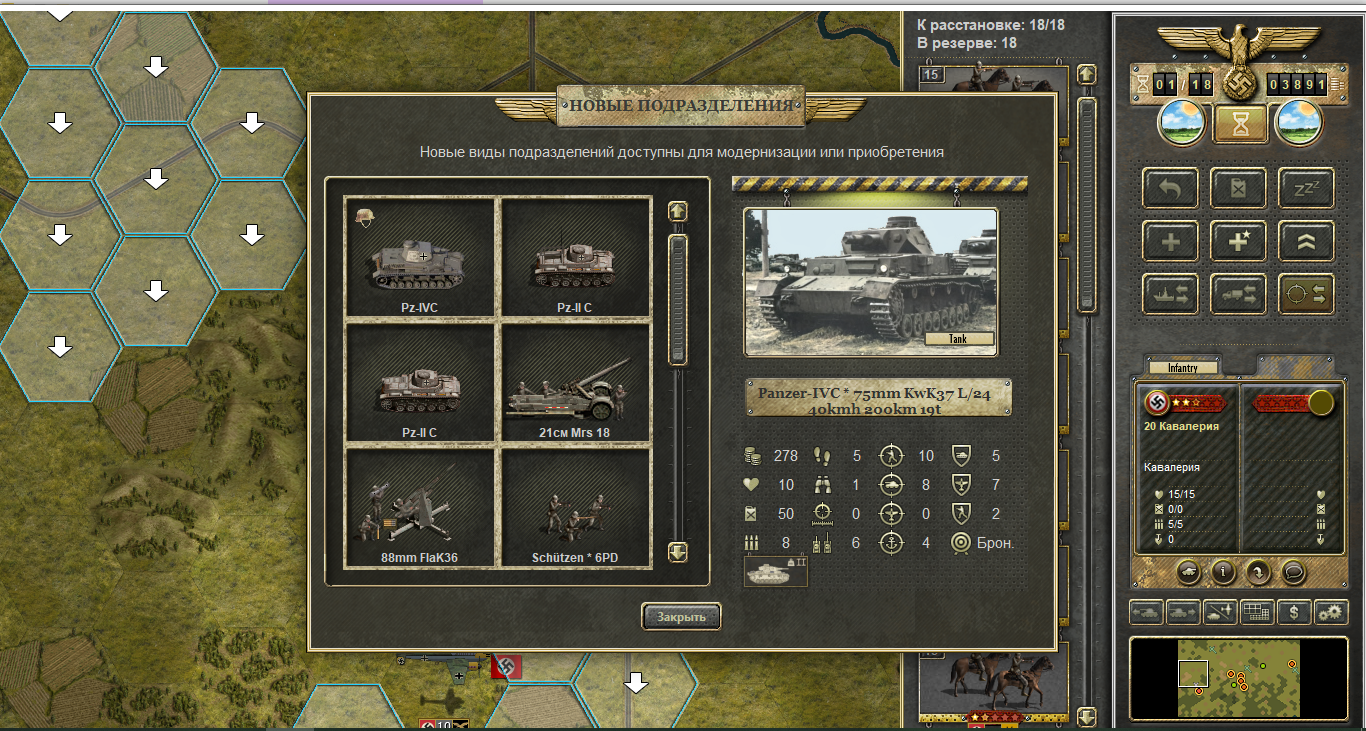The height and width of the screenshot is (731, 1366).
Task: Click the reserve list scrollbar handle
Action: tap(1087, 204)
